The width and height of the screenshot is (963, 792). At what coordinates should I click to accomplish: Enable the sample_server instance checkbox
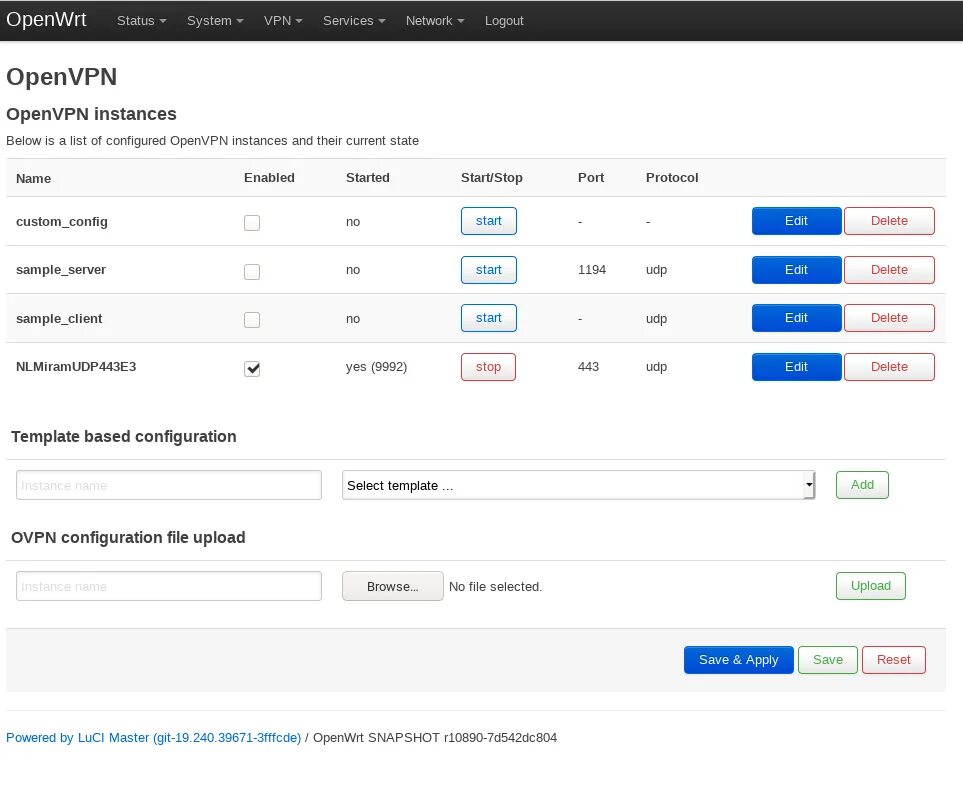(252, 270)
